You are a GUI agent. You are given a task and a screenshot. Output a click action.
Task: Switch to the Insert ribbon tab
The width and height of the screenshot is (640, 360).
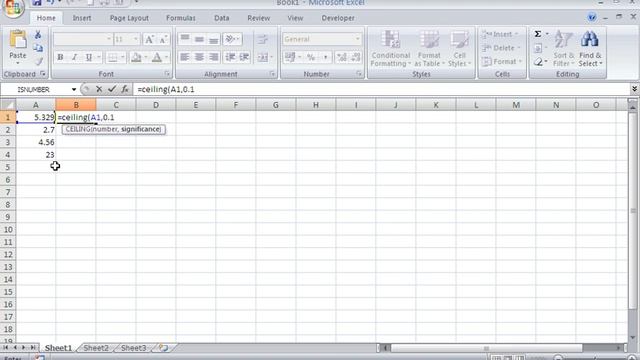(x=82, y=18)
